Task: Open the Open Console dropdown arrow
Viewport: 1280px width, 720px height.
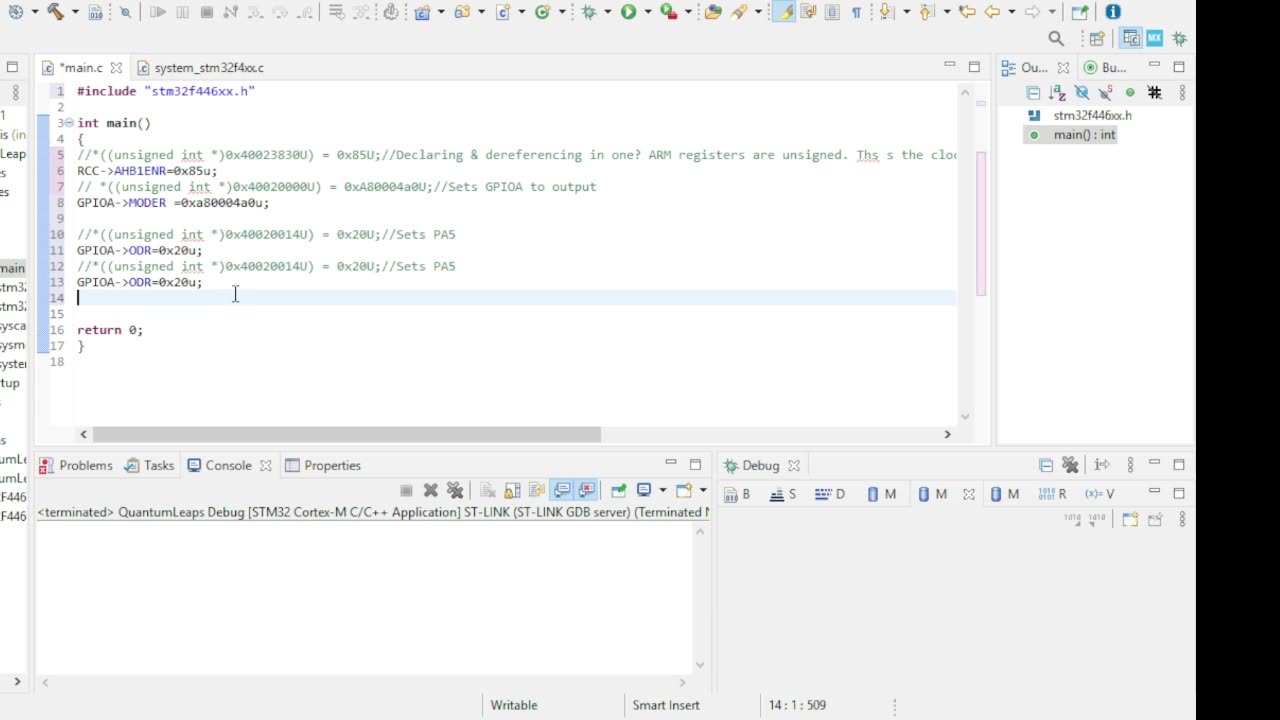Action: coord(702,490)
